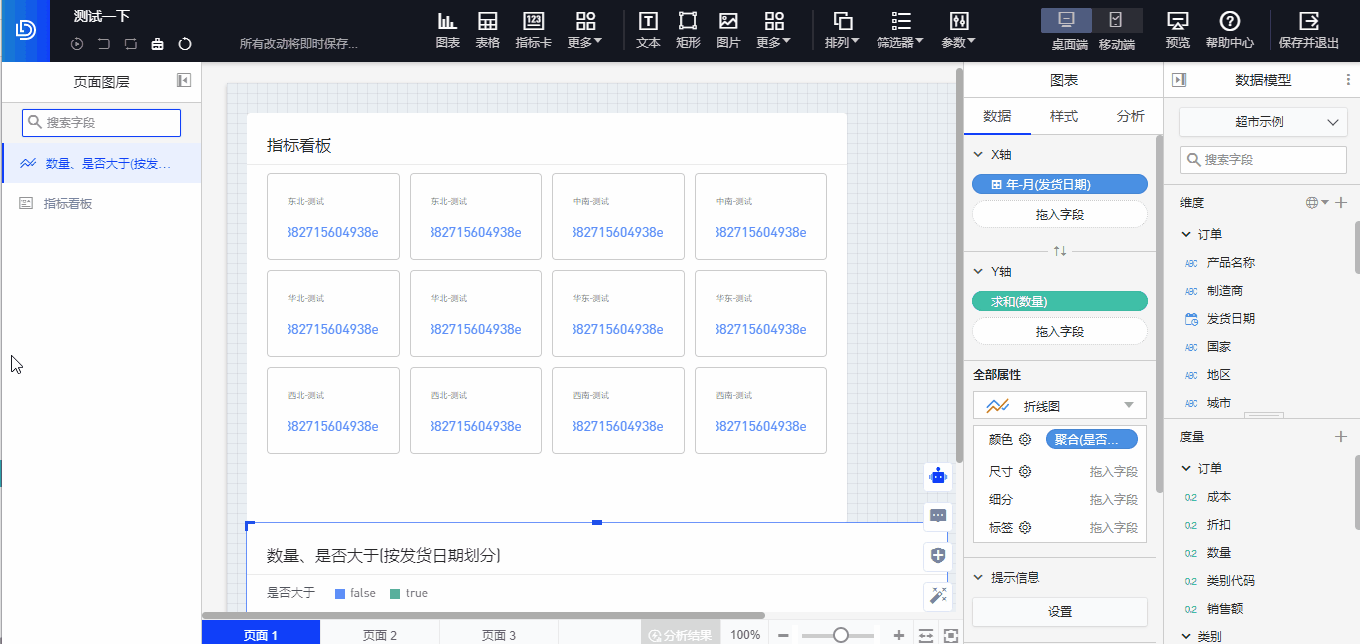
Task: Switch to 桌面端 desktop view
Action: (1068, 29)
